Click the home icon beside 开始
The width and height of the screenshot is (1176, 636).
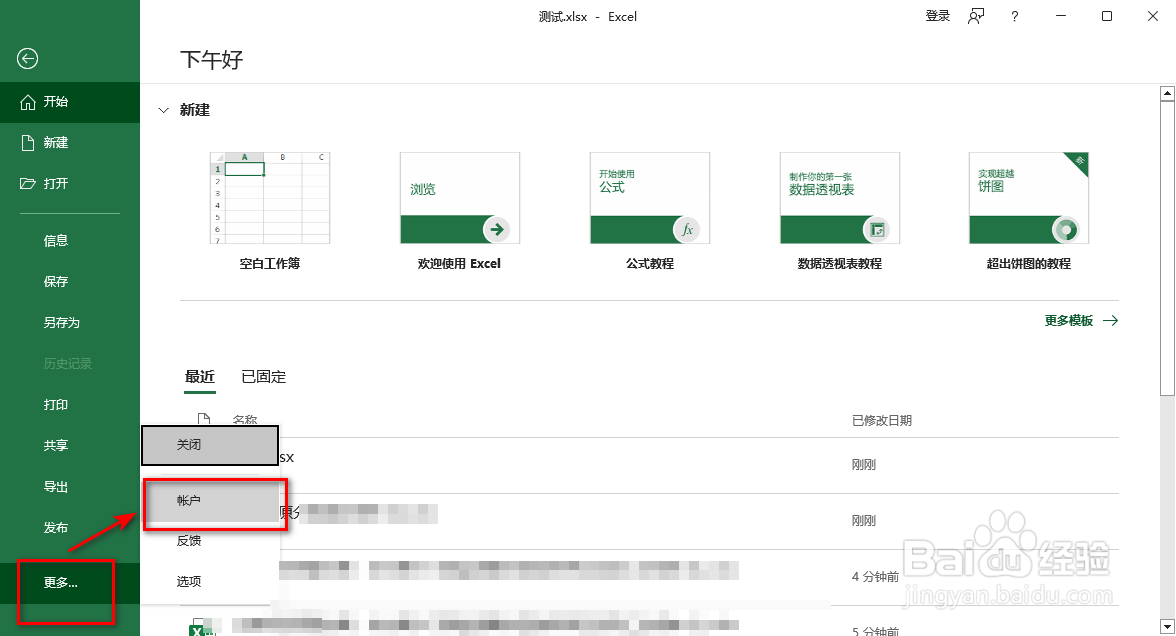[x=28, y=102]
